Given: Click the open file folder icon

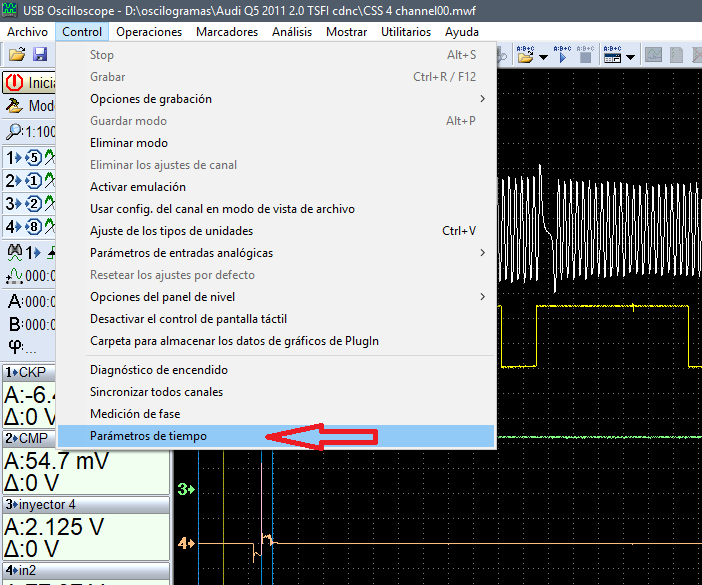Looking at the screenshot, I should (x=16, y=54).
